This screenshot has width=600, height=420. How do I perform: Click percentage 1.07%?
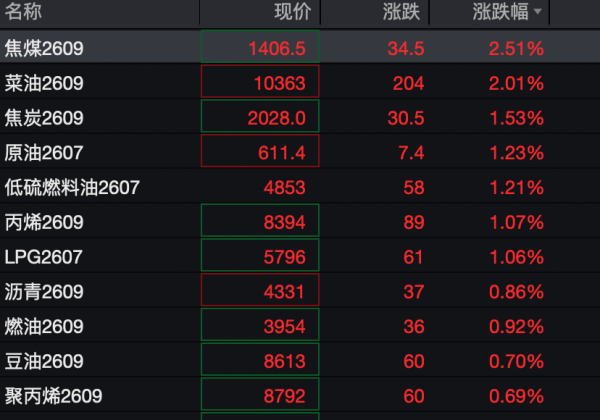coord(517,223)
